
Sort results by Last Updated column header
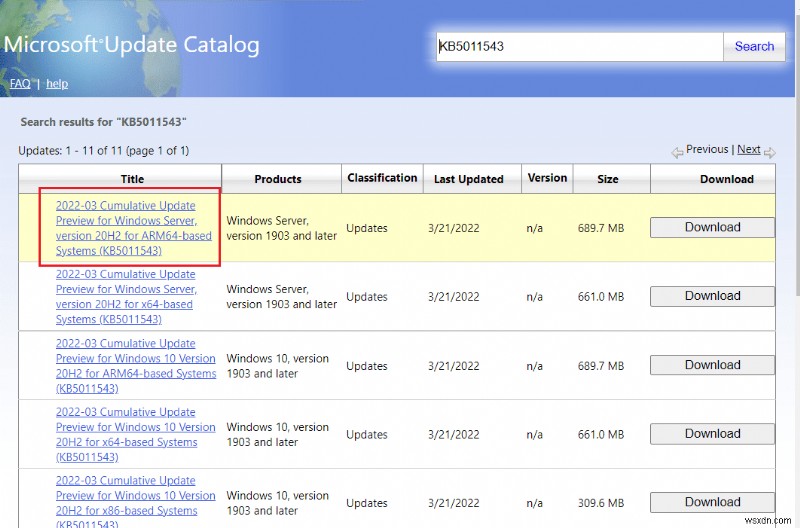(x=468, y=179)
